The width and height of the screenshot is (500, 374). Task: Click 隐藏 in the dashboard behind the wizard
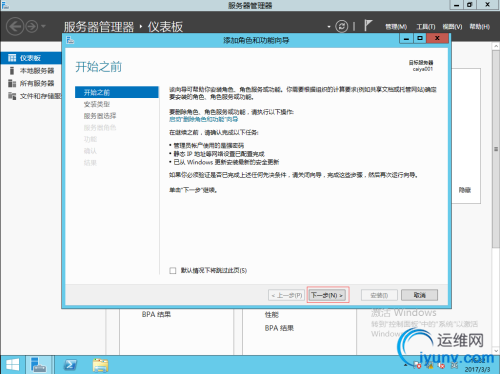465,190
